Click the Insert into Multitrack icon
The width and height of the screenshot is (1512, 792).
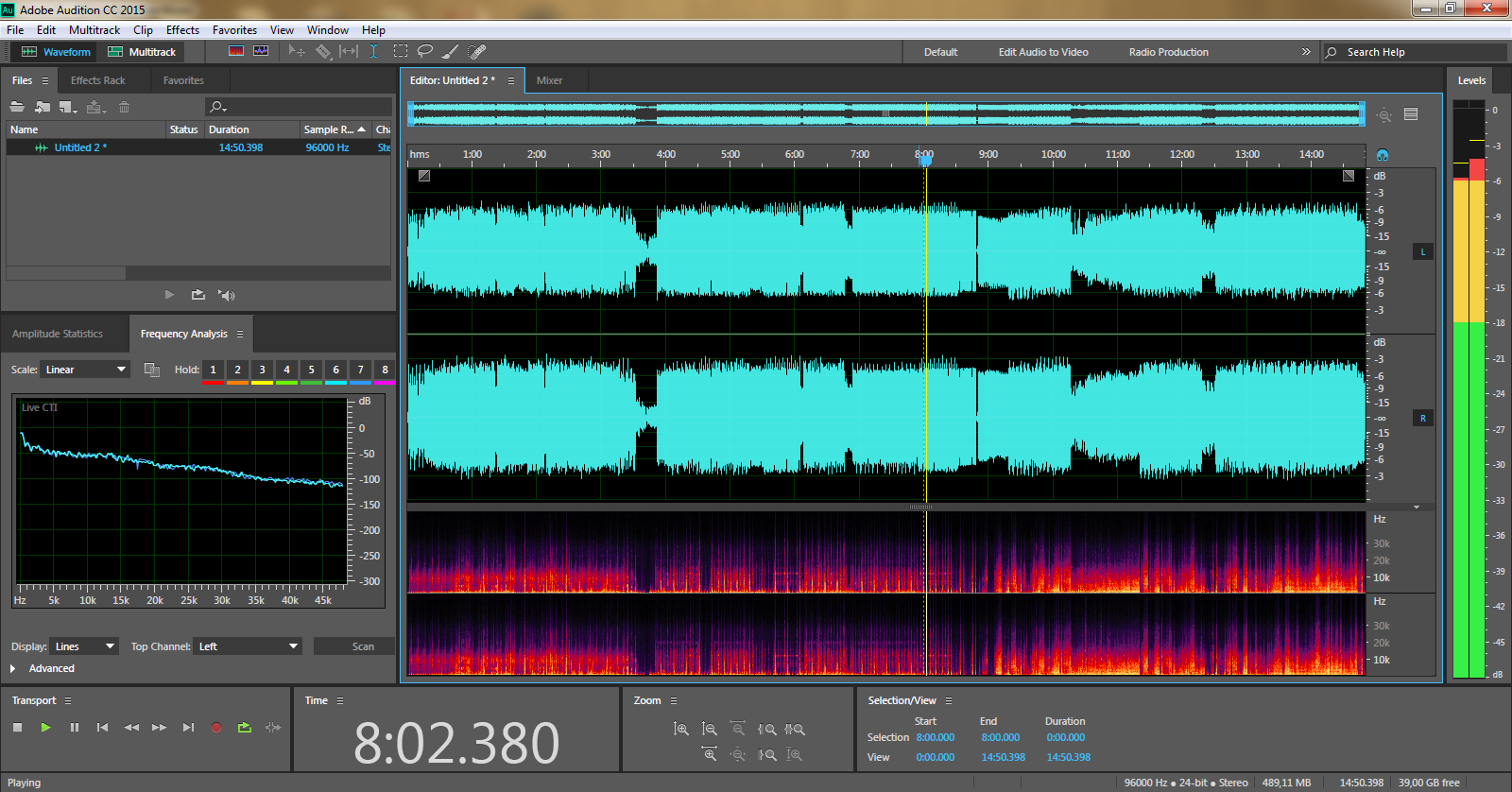[95, 107]
